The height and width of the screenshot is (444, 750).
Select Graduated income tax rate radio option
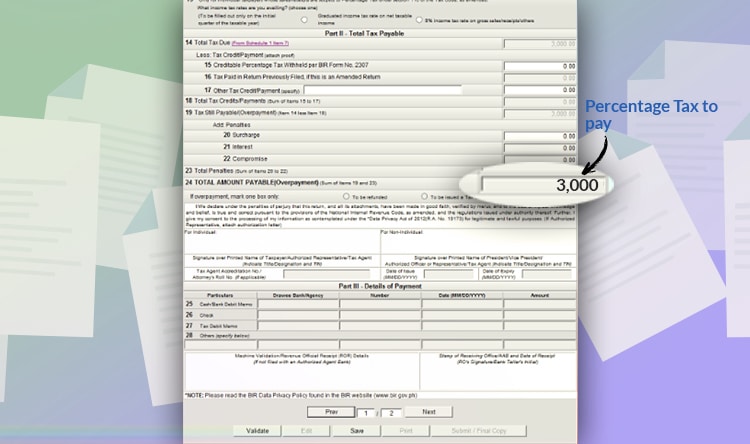coord(304,20)
